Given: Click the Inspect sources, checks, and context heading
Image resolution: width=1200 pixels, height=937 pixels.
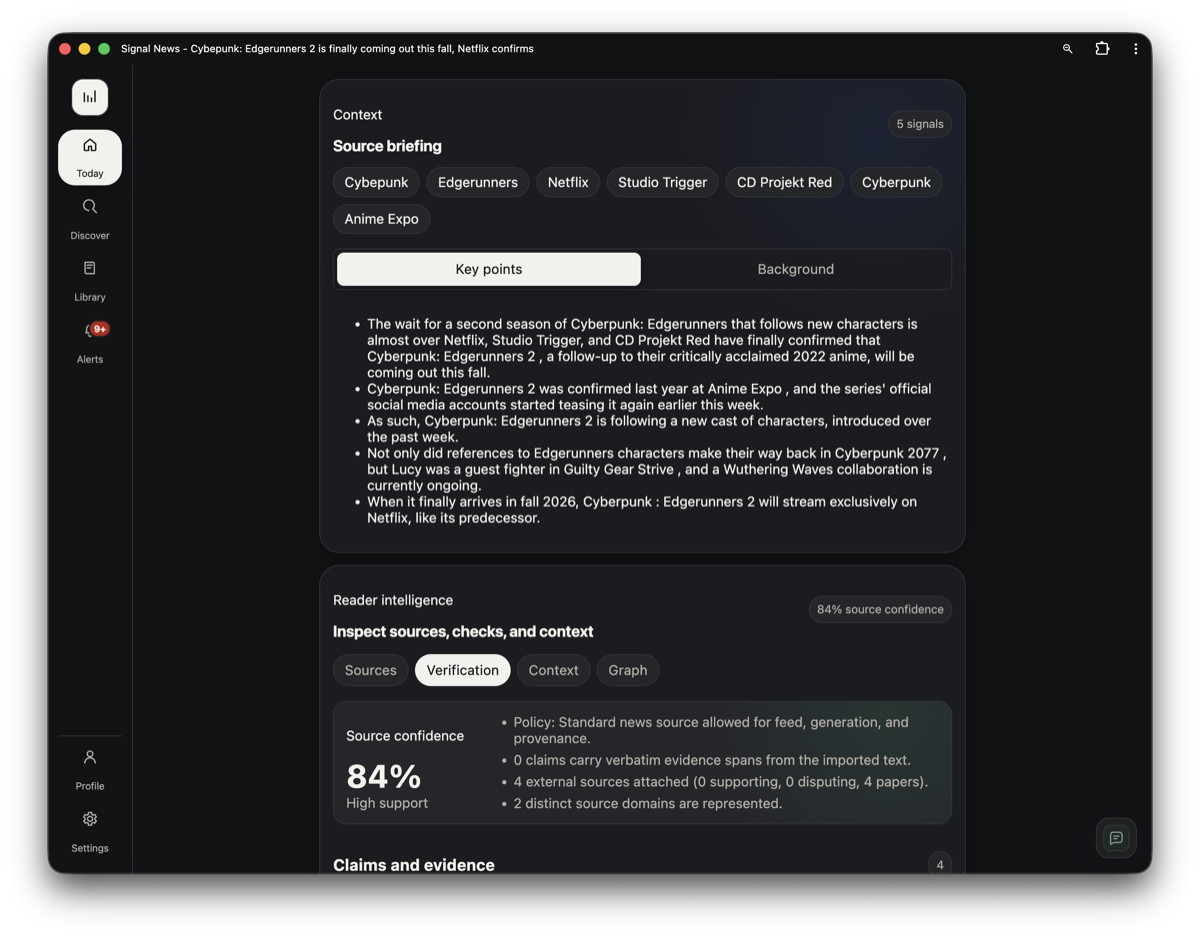Looking at the screenshot, I should 463,632.
